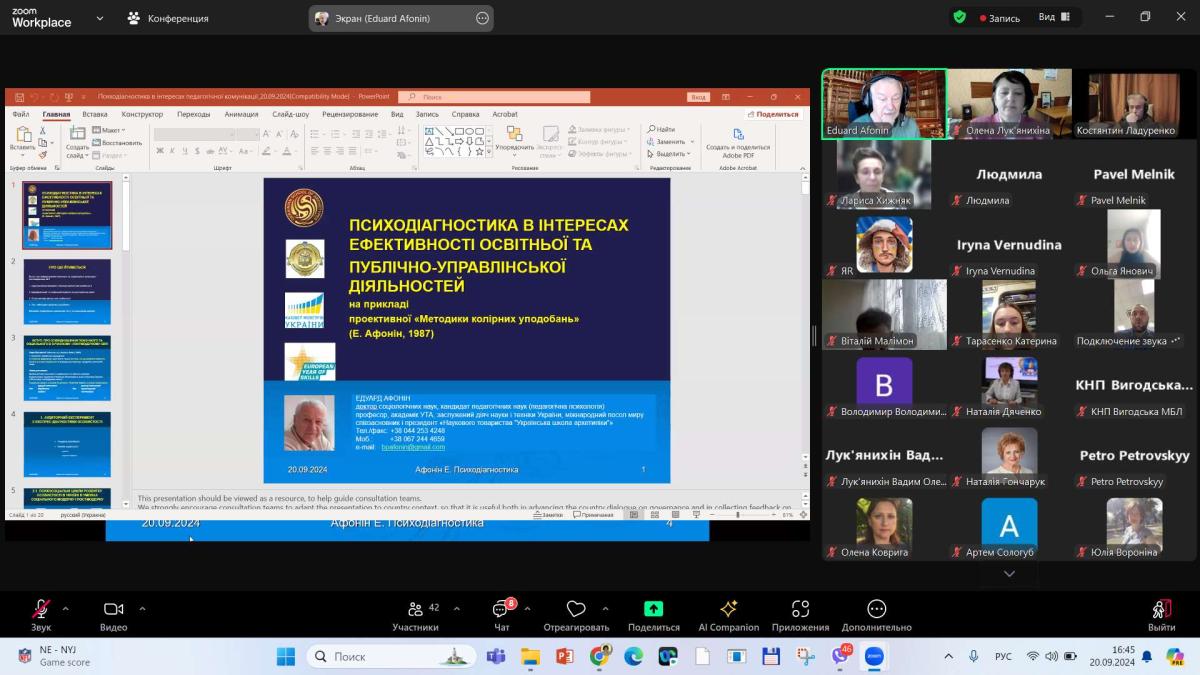
Task: Open the screen share options for Eduard Afonin
Action: (x=482, y=18)
